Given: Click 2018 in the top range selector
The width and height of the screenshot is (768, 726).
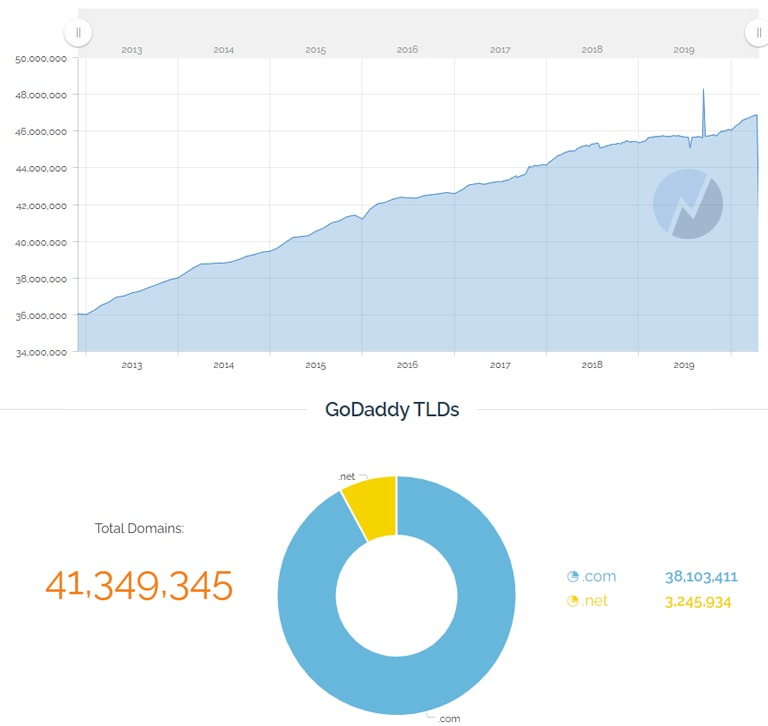Looking at the screenshot, I should pos(592,50).
